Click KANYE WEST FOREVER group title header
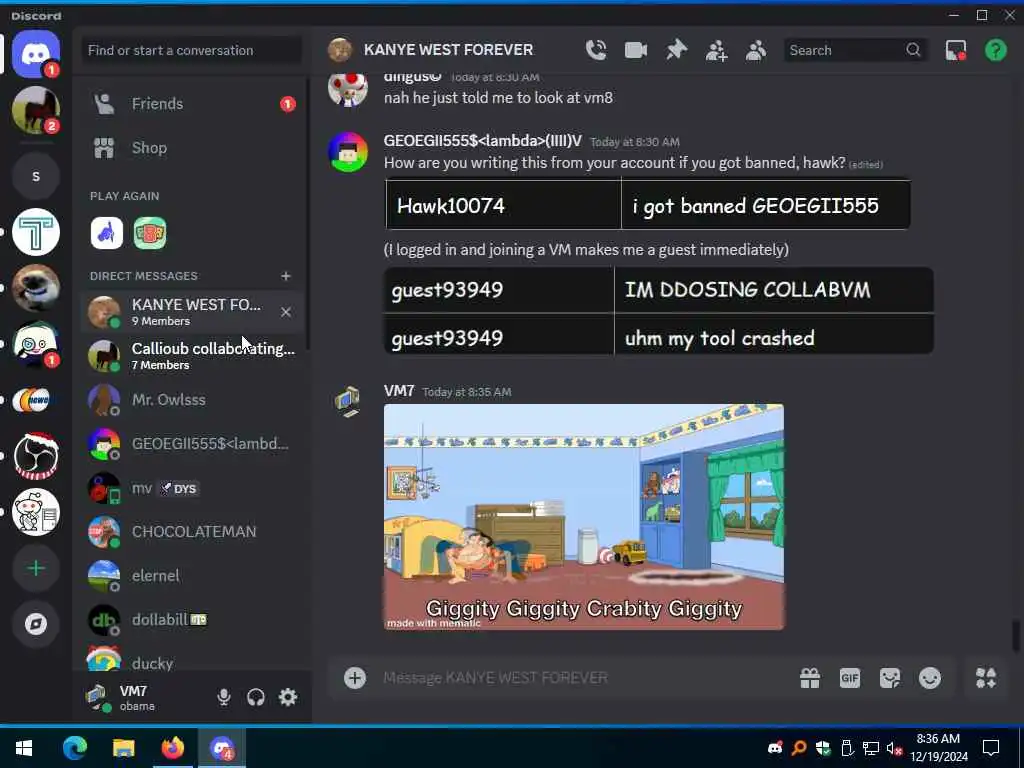 point(448,50)
